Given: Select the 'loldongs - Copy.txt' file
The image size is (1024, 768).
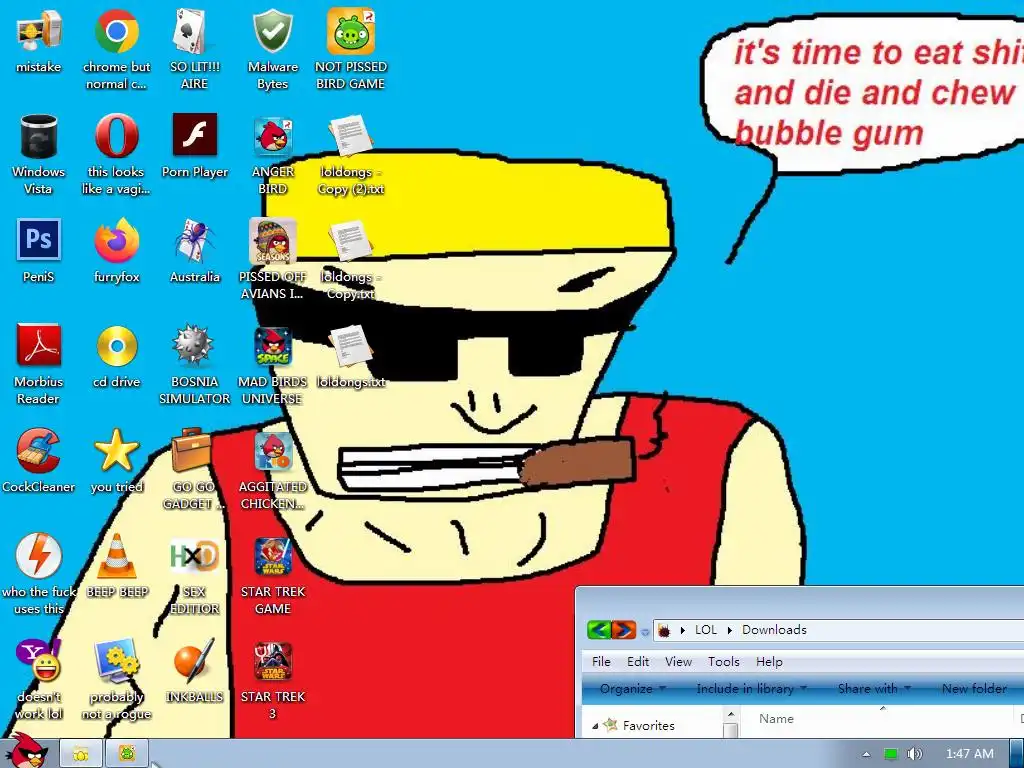Looking at the screenshot, I should tap(350, 240).
